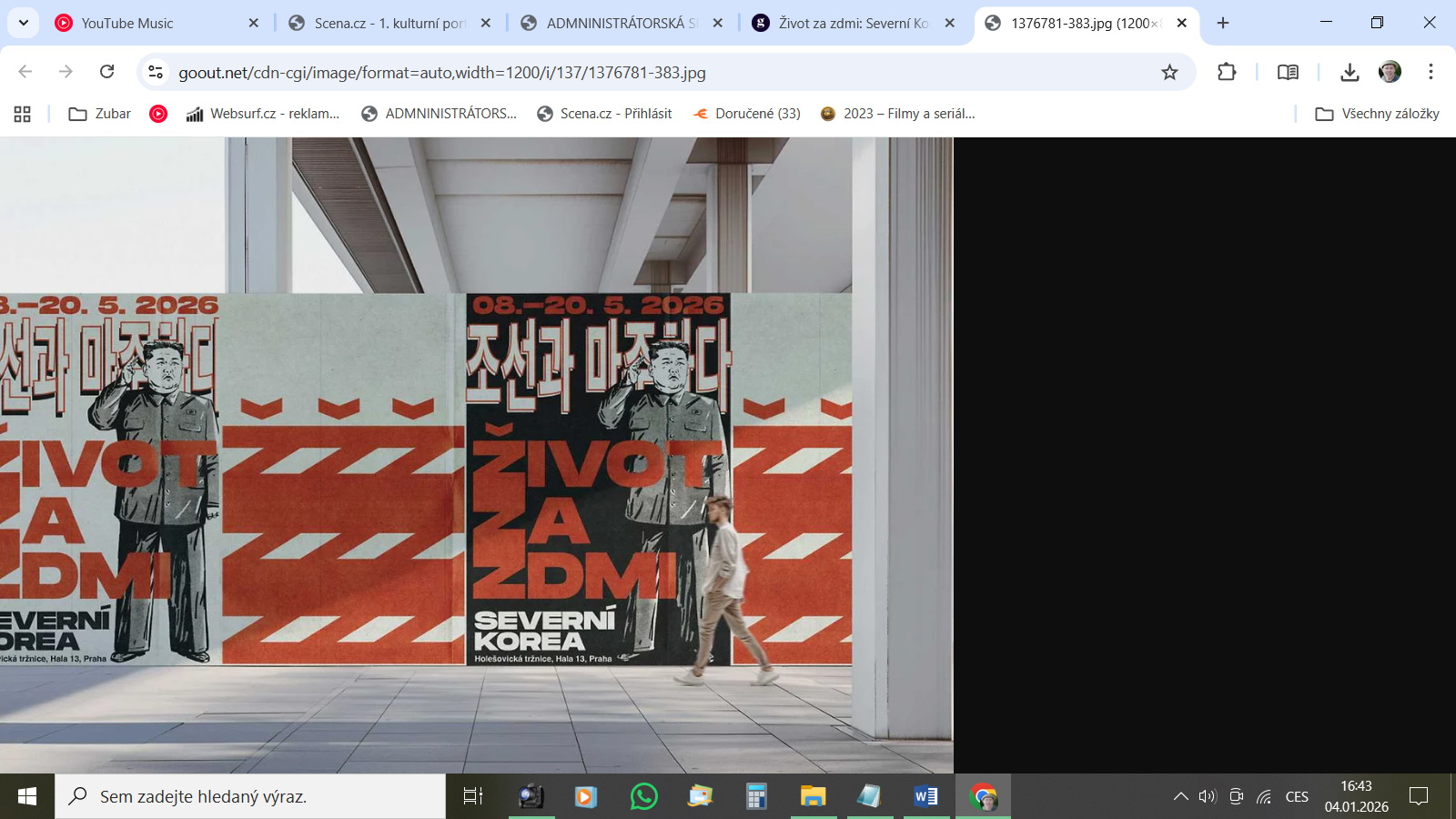Open the Downloads icon

[1349, 71]
